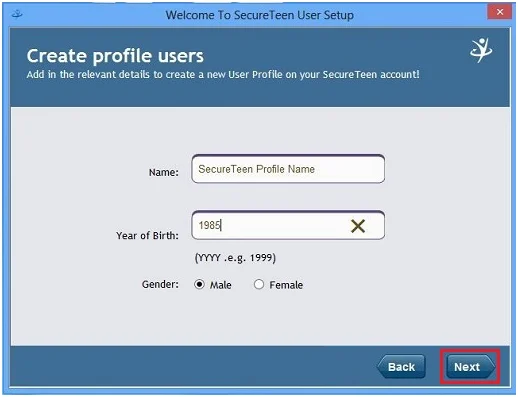Click the "(YYYY .e.g. 1999)" hint text
This screenshot has width=518, height=397.
(235, 258)
